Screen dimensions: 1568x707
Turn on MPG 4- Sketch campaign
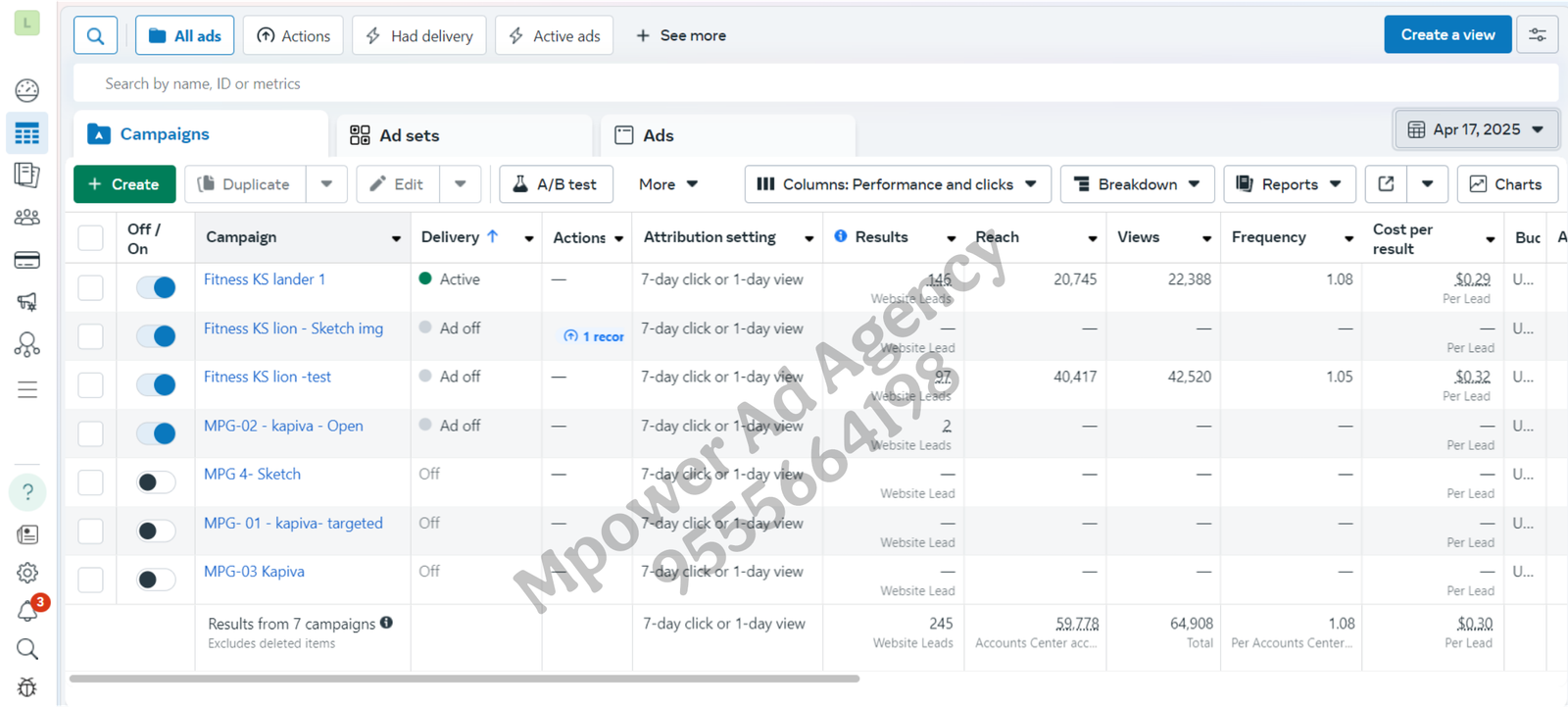156,481
